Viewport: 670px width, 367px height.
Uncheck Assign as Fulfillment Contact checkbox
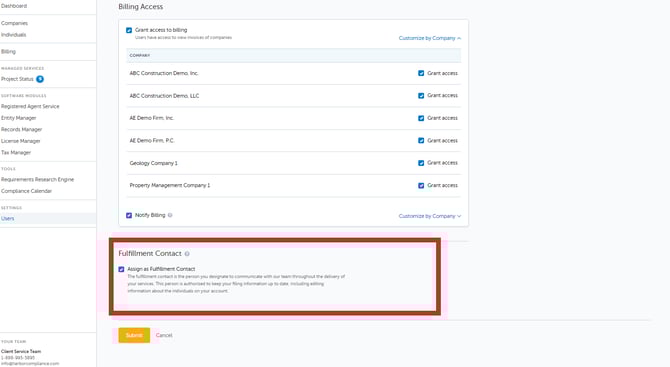point(121,269)
